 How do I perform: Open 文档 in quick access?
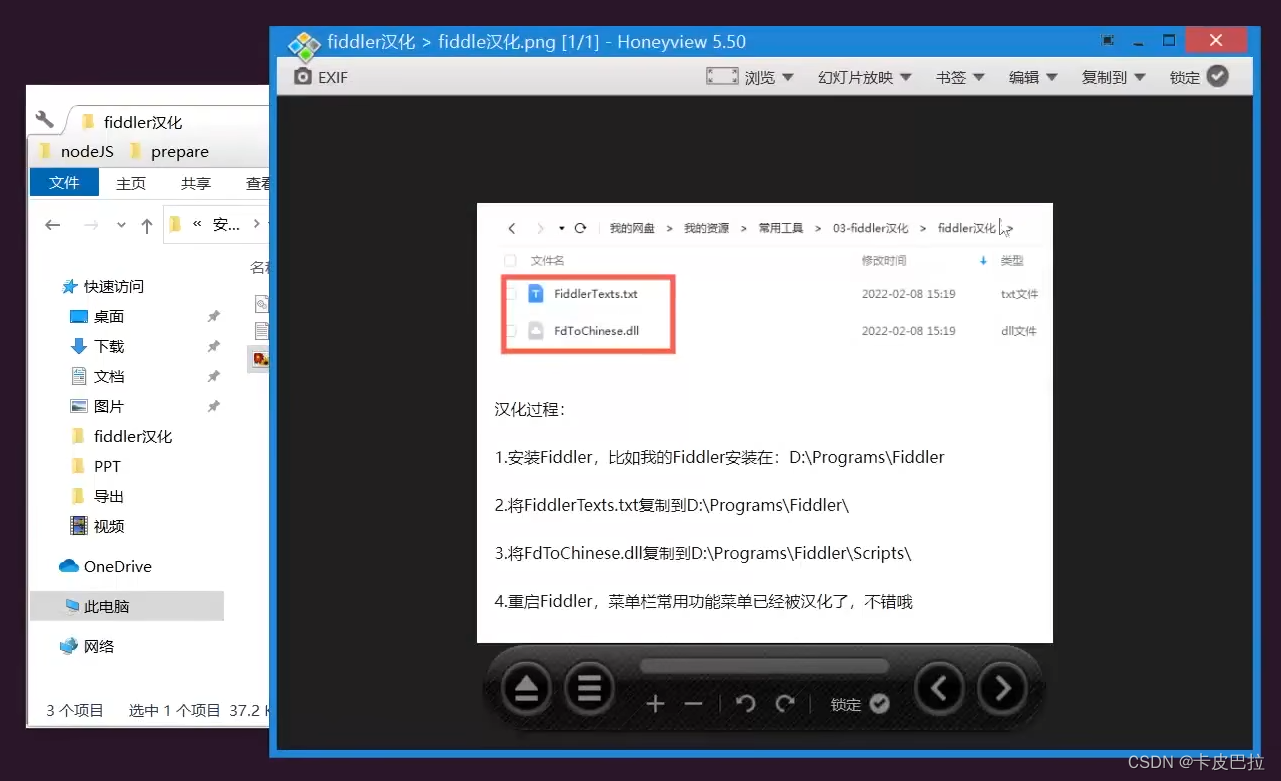pos(97,376)
